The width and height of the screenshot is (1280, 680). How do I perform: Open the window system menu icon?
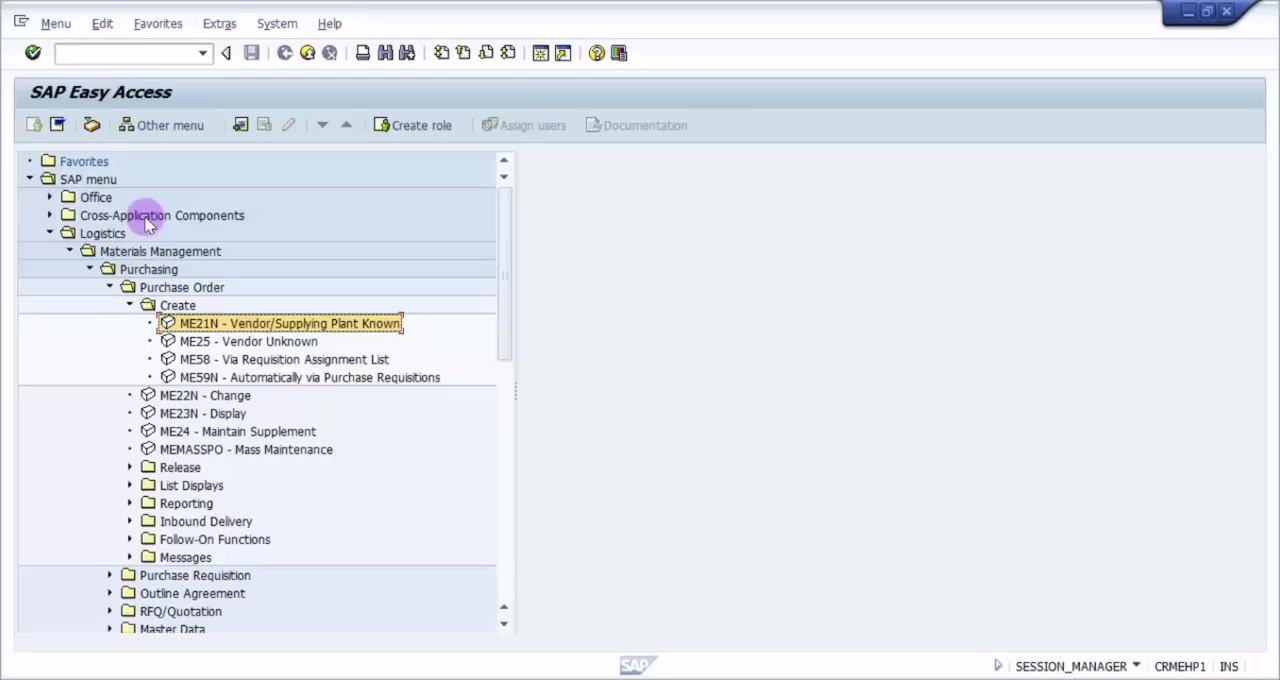click(x=21, y=21)
